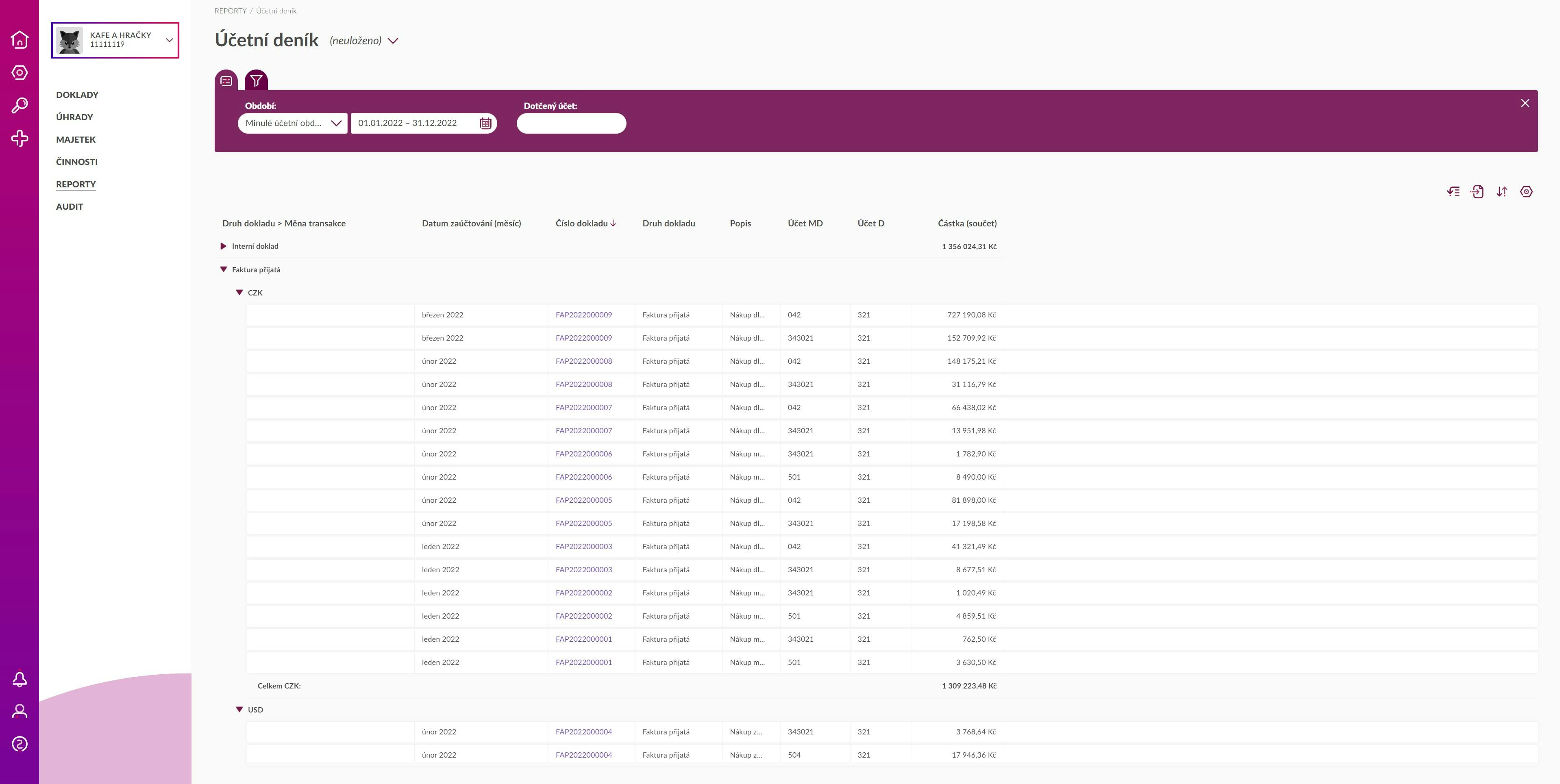Open FAP2022000005 link with amount 81 898,00 Kč
The width and height of the screenshot is (1560, 784).
[x=584, y=500]
